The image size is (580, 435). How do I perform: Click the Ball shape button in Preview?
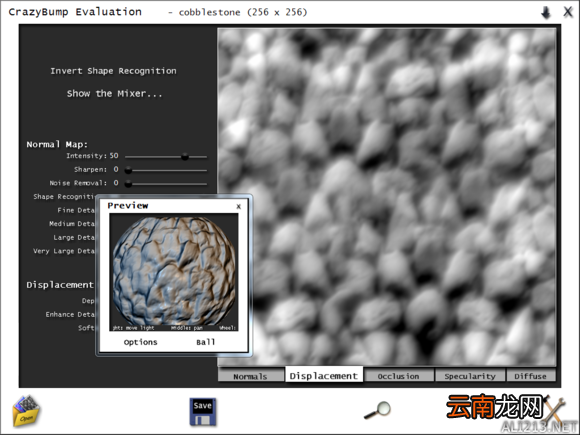[x=206, y=342]
